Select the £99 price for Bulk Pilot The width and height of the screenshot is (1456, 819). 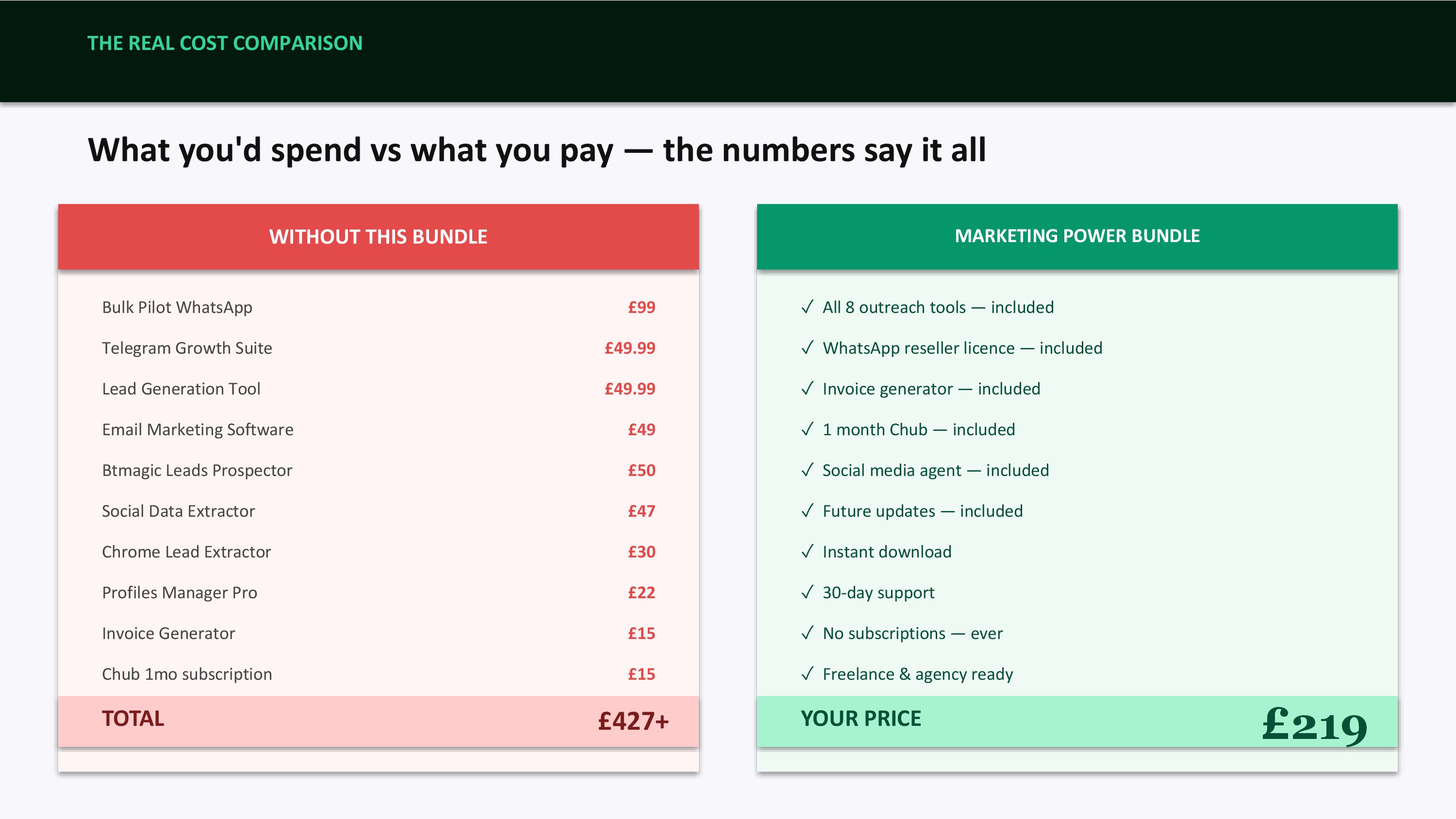[x=641, y=308]
